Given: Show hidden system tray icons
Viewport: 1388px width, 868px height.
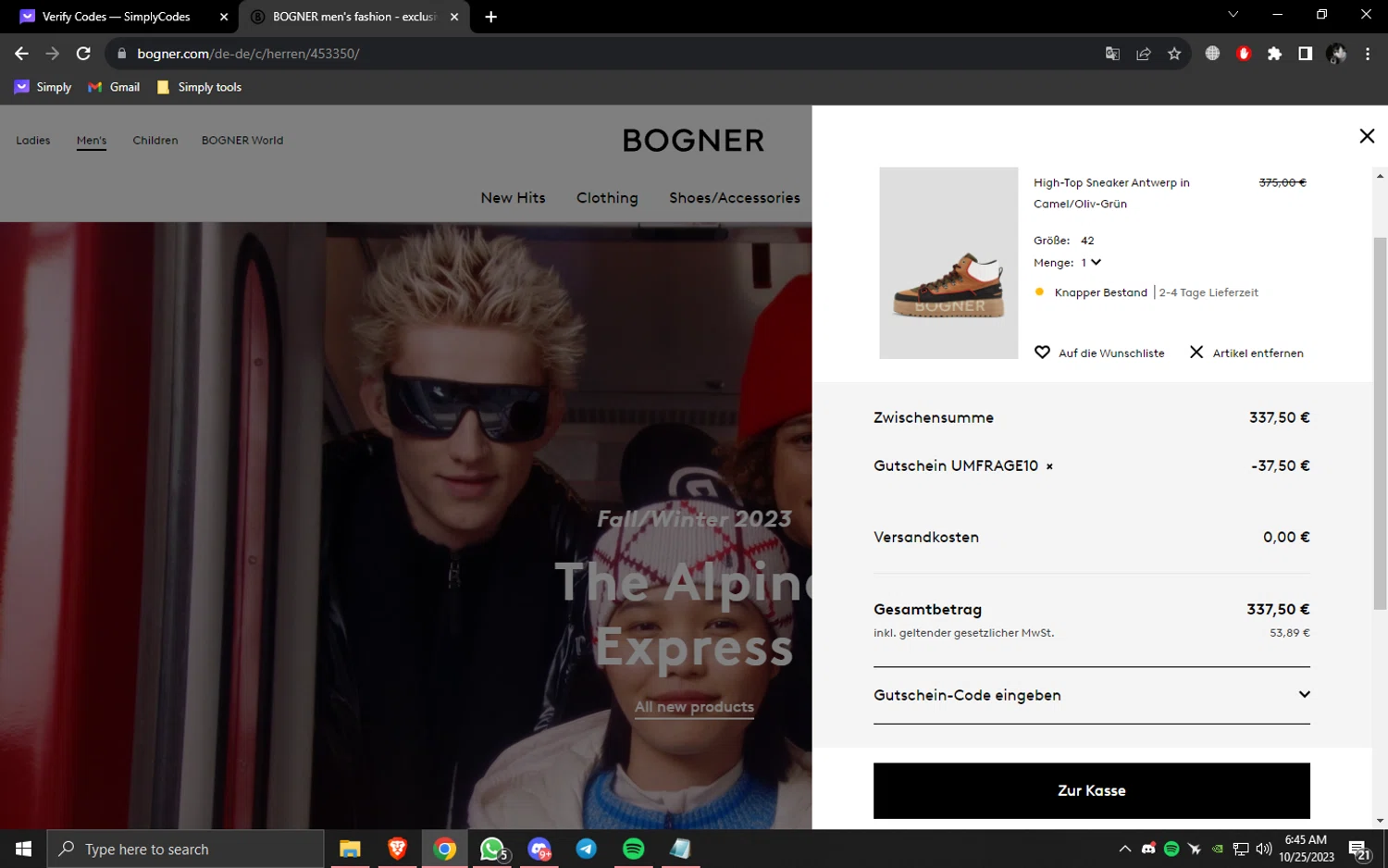Looking at the screenshot, I should click(1125, 849).
